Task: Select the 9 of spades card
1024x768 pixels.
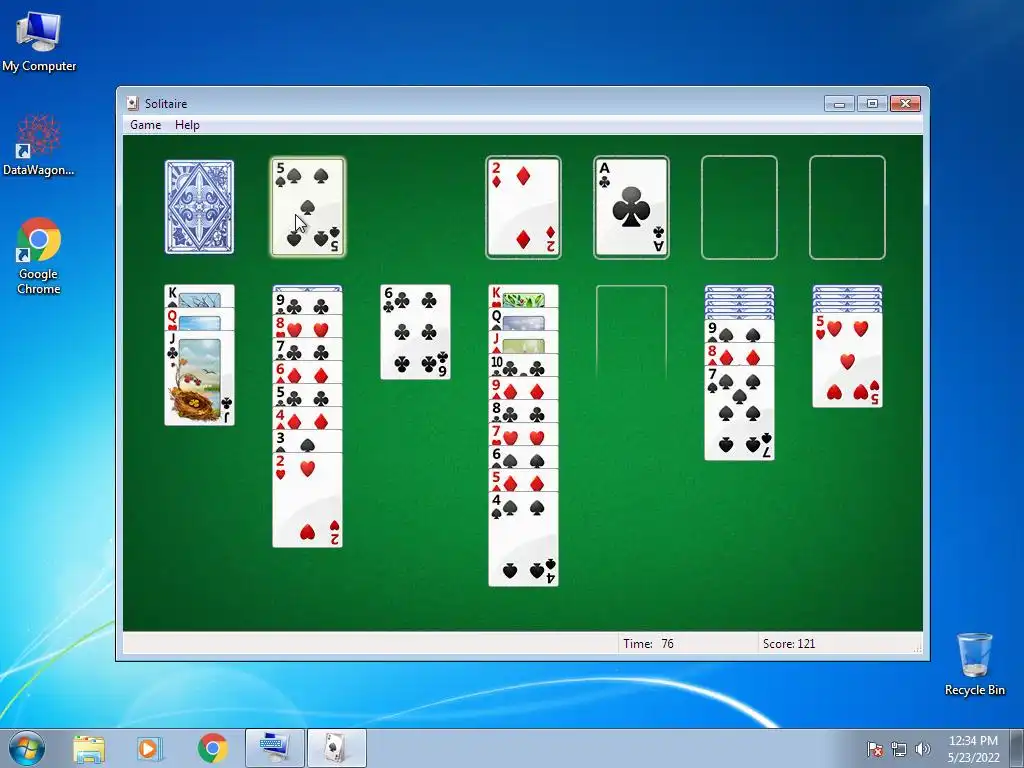Action: click(x=739, y=331)
